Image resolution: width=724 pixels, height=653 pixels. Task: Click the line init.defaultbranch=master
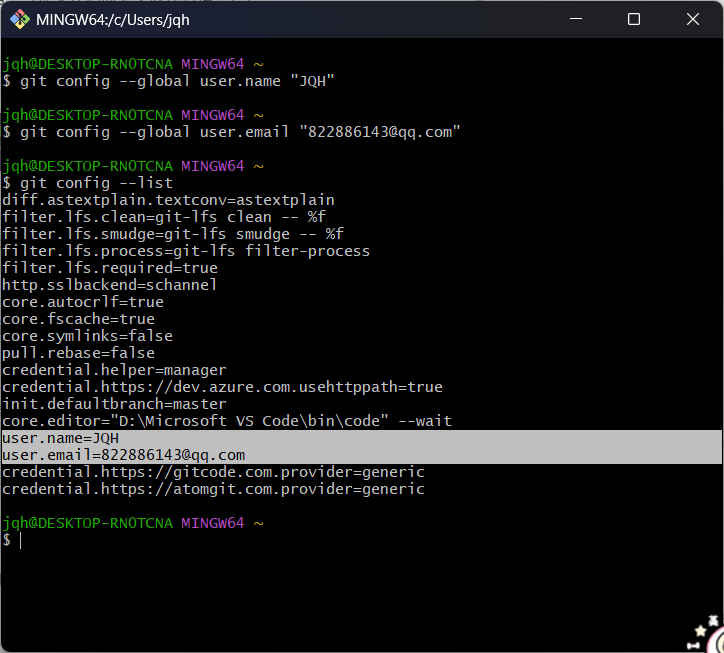click(x=115, y=404)
